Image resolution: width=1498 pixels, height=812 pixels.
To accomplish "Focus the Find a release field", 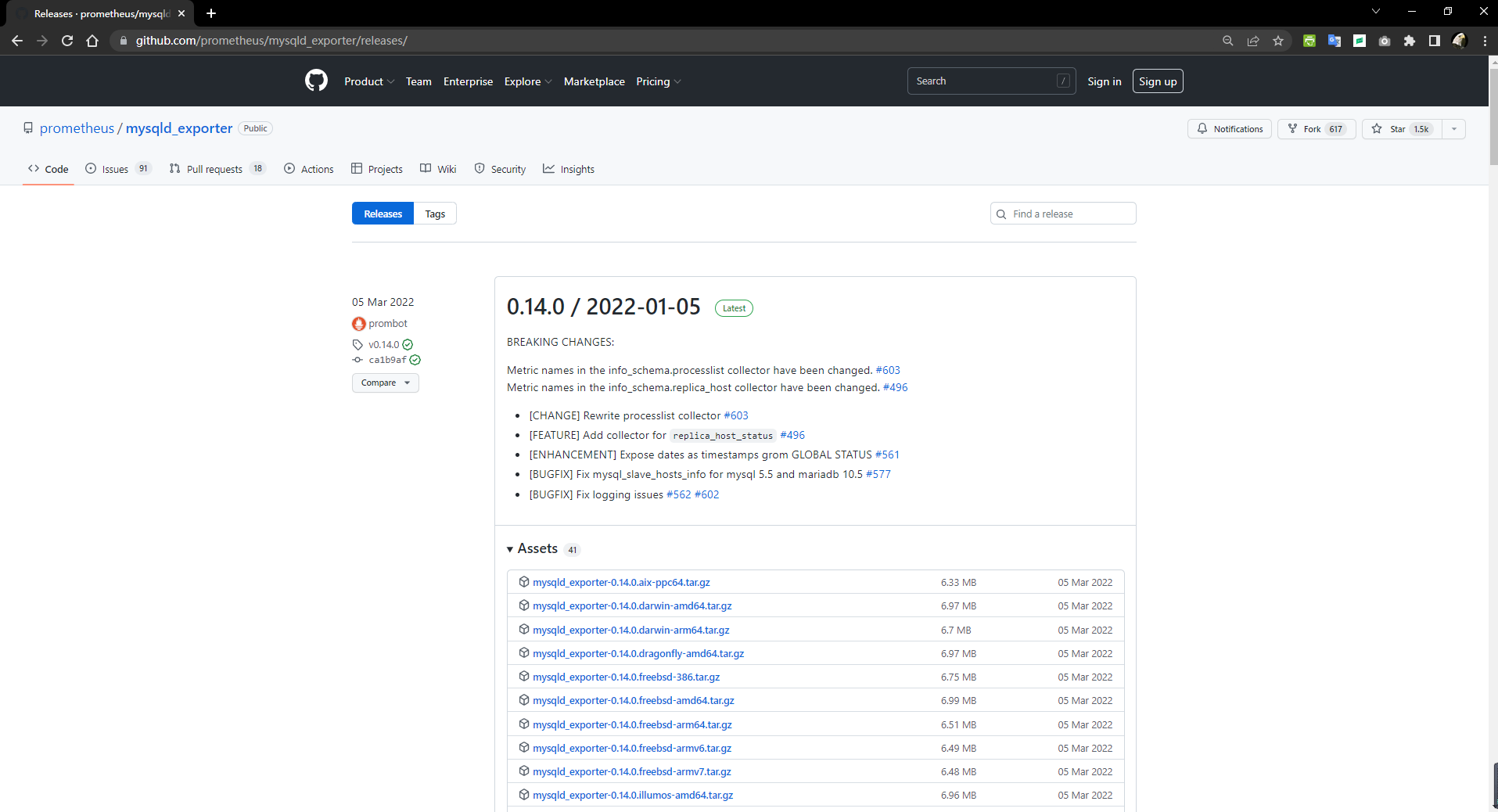I will coord(1063,214).
